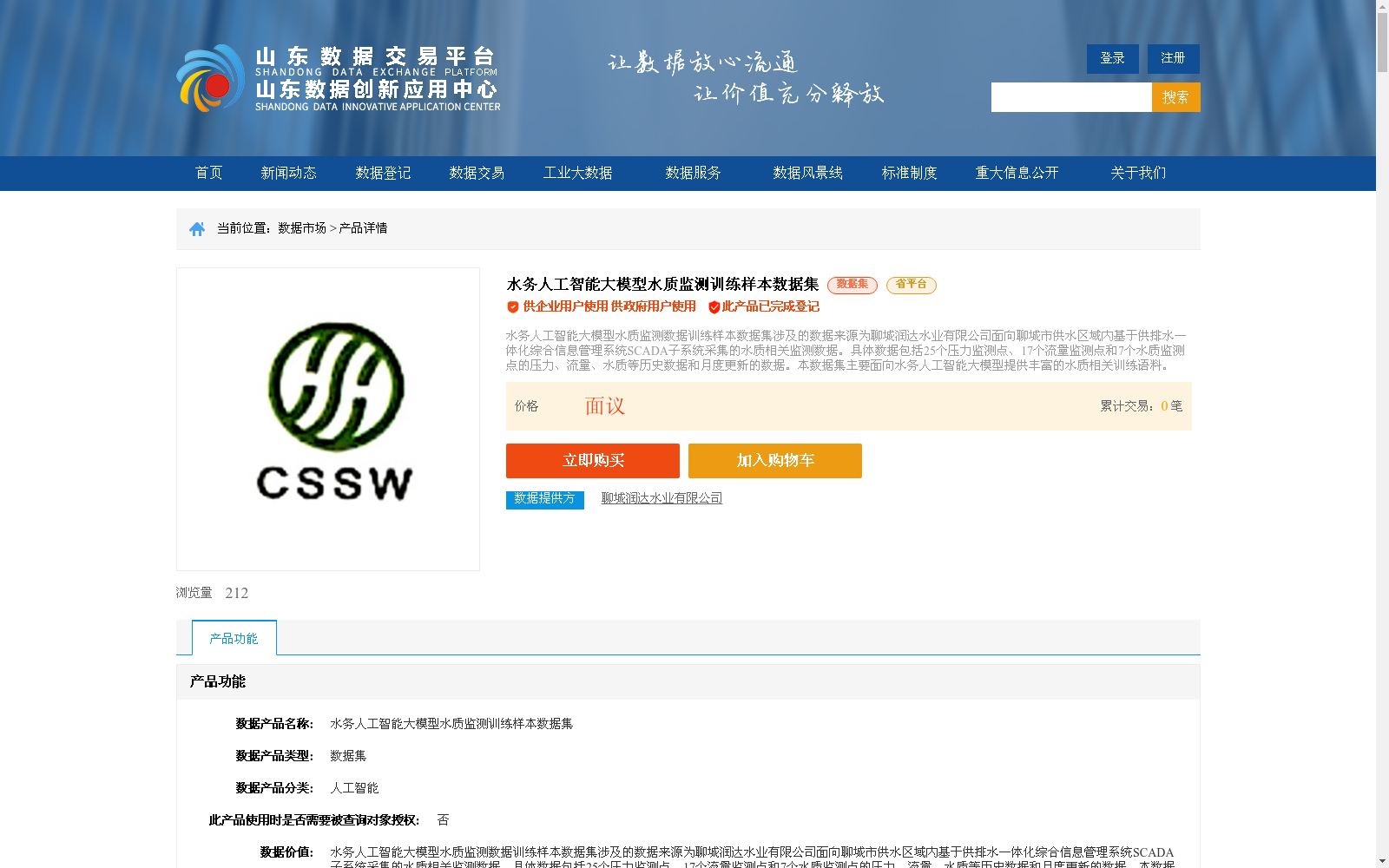Focus the search input field

pos(1071,97)
